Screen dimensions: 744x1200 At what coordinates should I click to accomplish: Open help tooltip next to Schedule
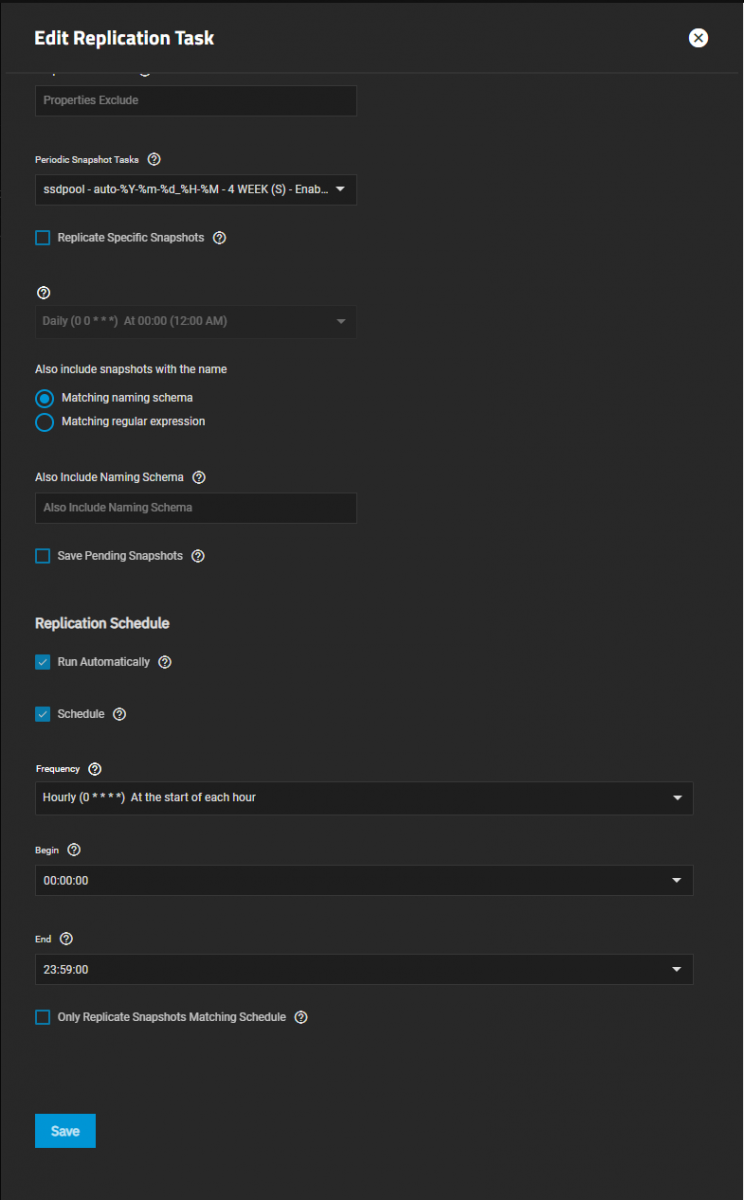pyautogui.click(x=120, y=714)
